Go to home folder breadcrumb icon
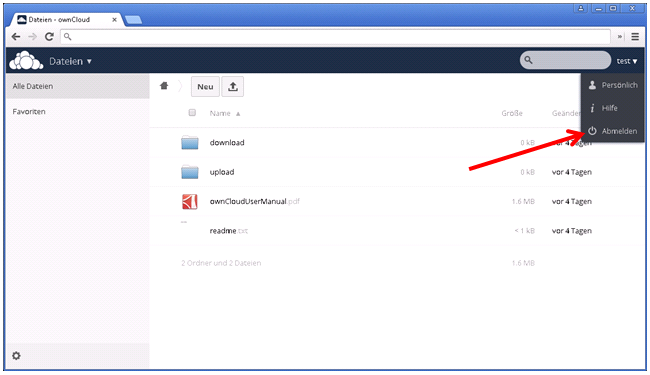The image size is (650, 375). coord(164,86)
